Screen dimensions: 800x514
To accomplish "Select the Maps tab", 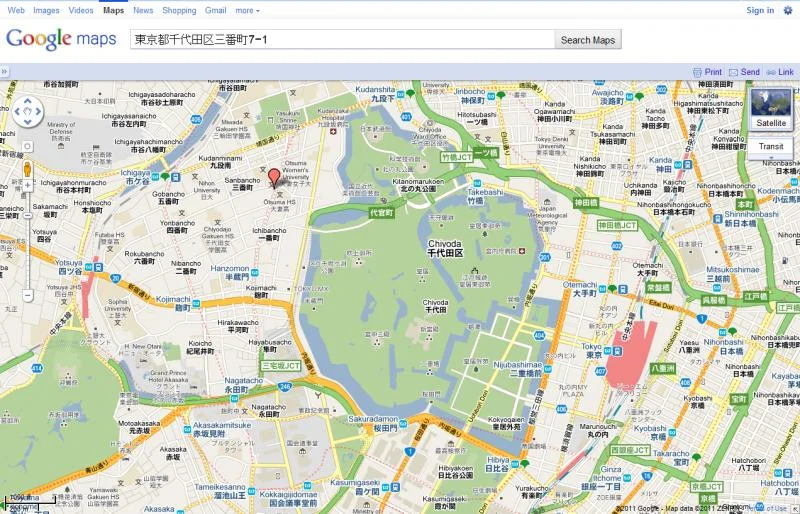I will [113, 10].
